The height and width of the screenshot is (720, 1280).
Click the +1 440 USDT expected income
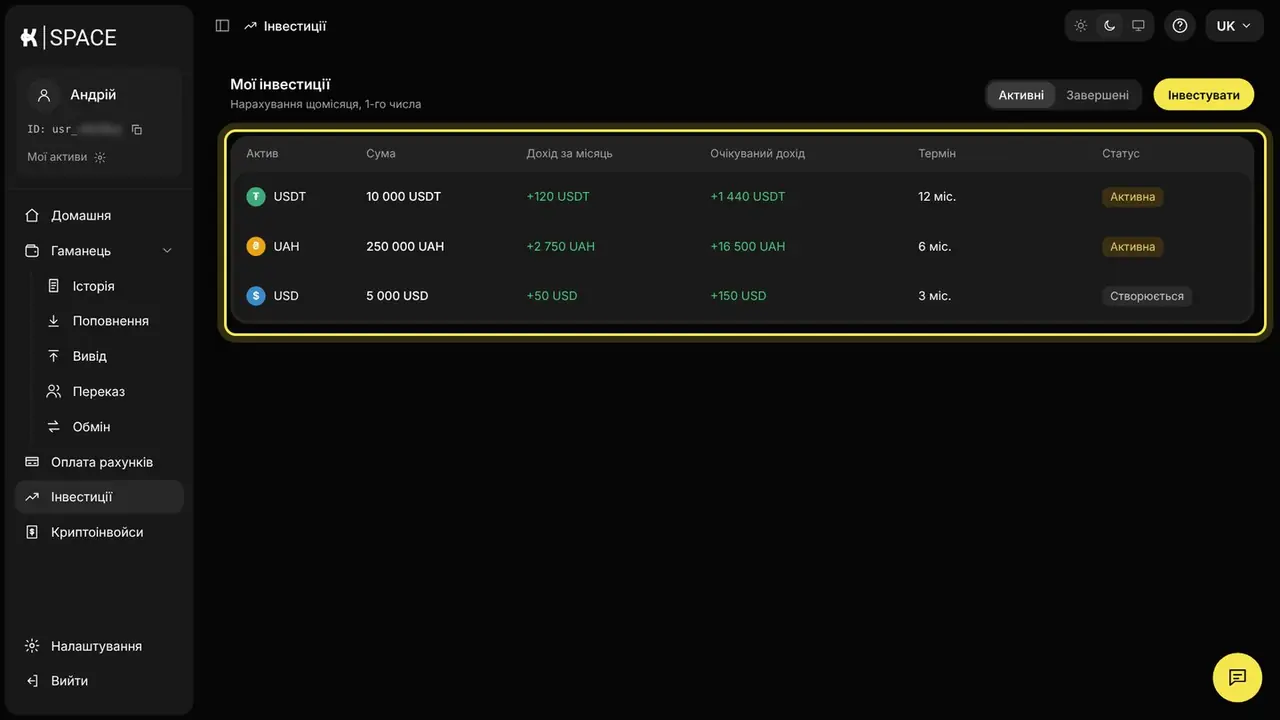click(x=748, y=197)
